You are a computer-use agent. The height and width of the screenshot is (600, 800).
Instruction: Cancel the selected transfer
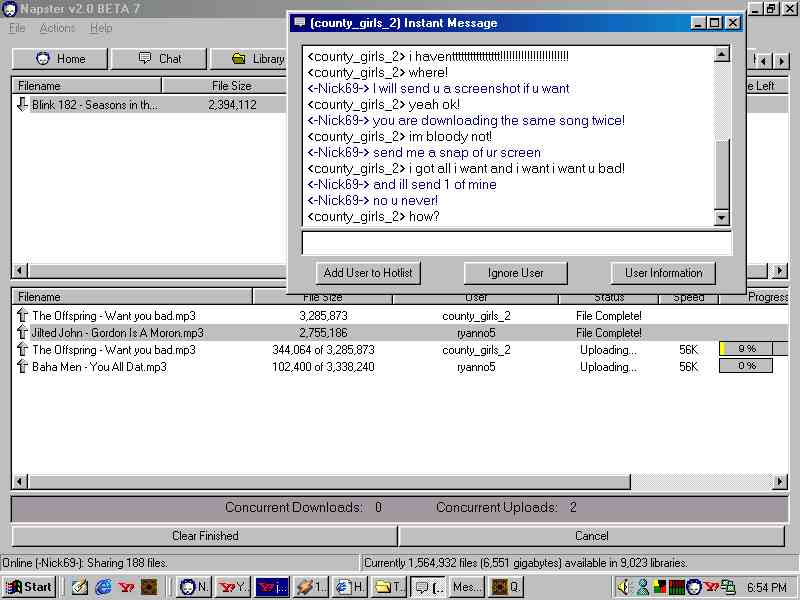pyautogui.click(x=592, y=536)
